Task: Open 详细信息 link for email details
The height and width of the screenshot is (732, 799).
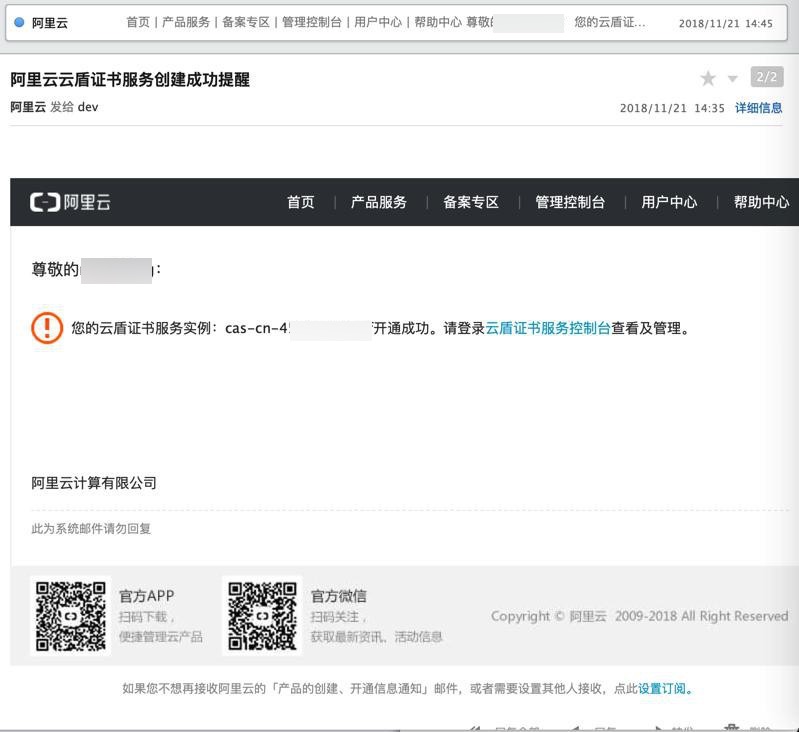Action: click(x=758, y=108)
